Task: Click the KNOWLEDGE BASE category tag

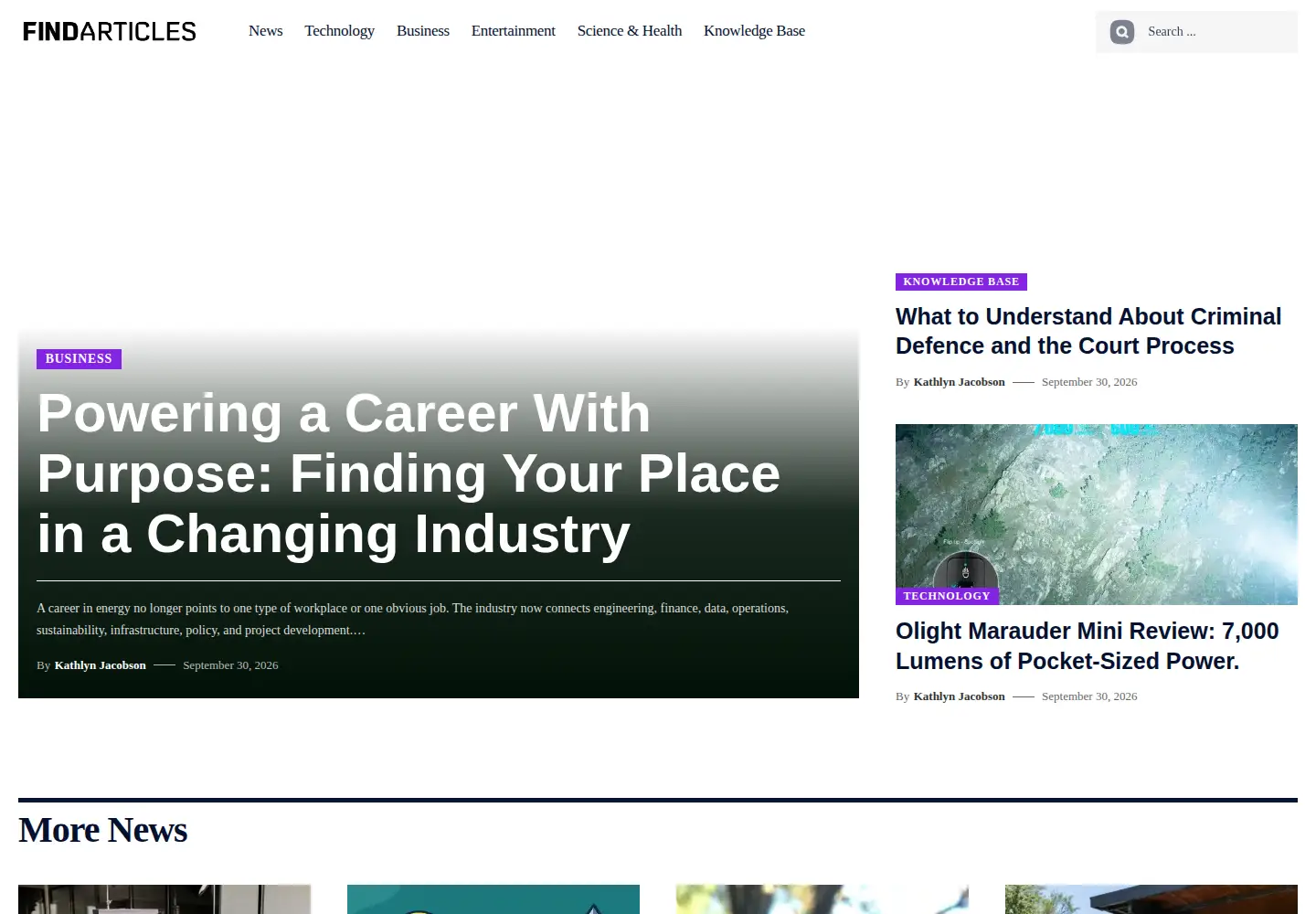Action: pos(961,282)
